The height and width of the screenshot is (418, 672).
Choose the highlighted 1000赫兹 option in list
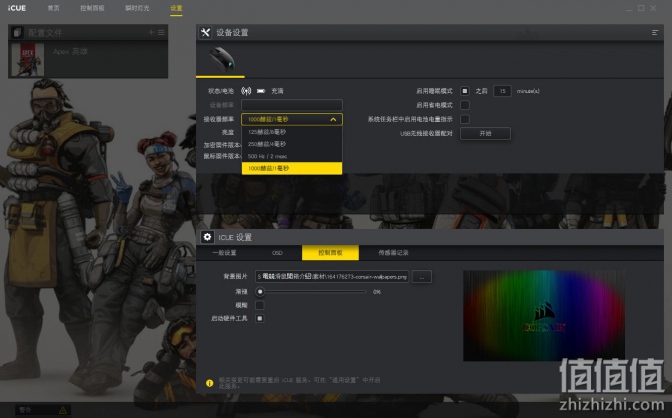click(x=292, y=168)
